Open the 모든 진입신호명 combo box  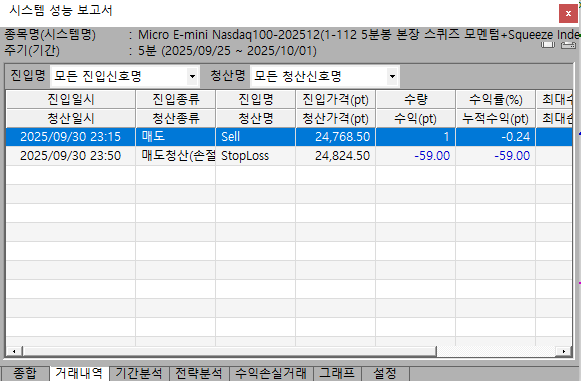click(125, 76)
